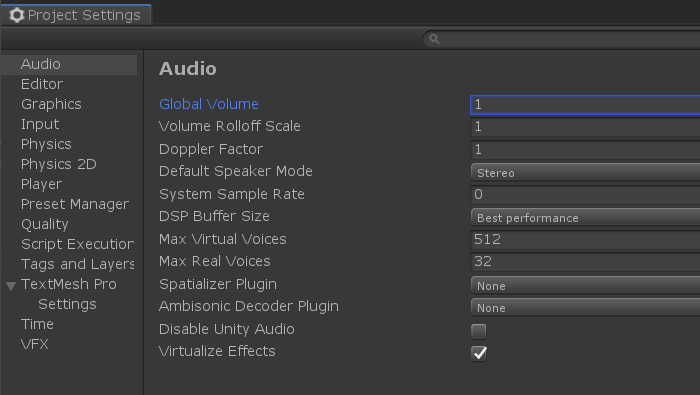Viewport: 700px width, 395px height.
Task: Click the System Sample Rate label
Action: click(x=232, y=195)
